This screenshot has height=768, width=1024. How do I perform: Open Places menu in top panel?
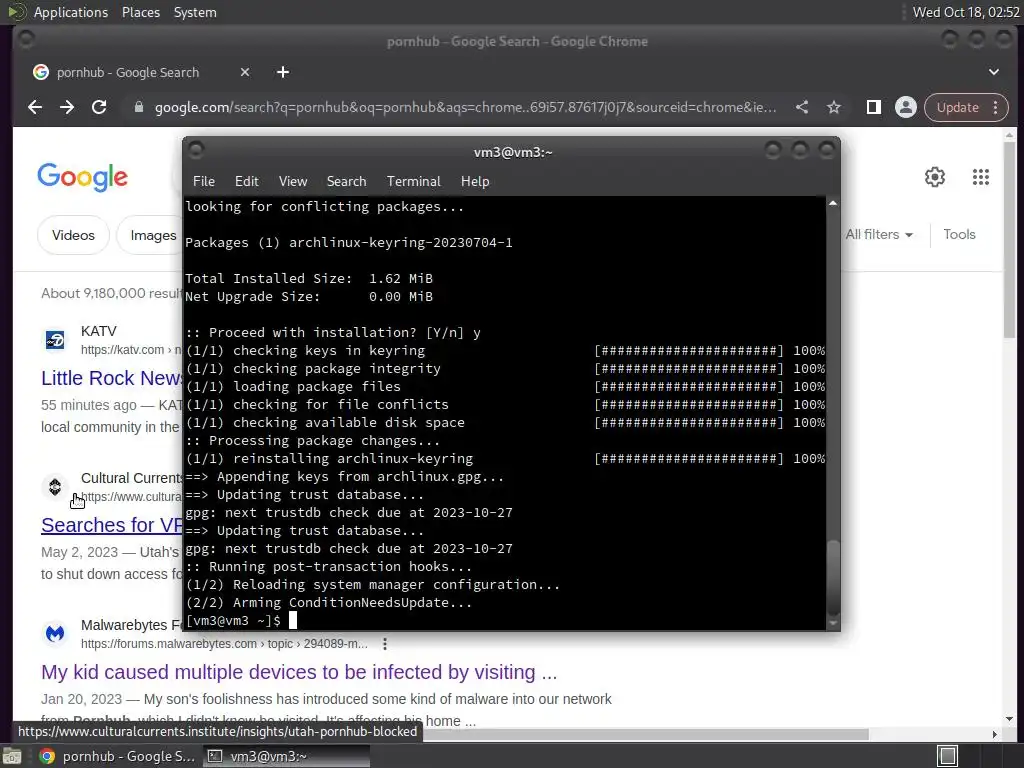(x=140, y=12)
